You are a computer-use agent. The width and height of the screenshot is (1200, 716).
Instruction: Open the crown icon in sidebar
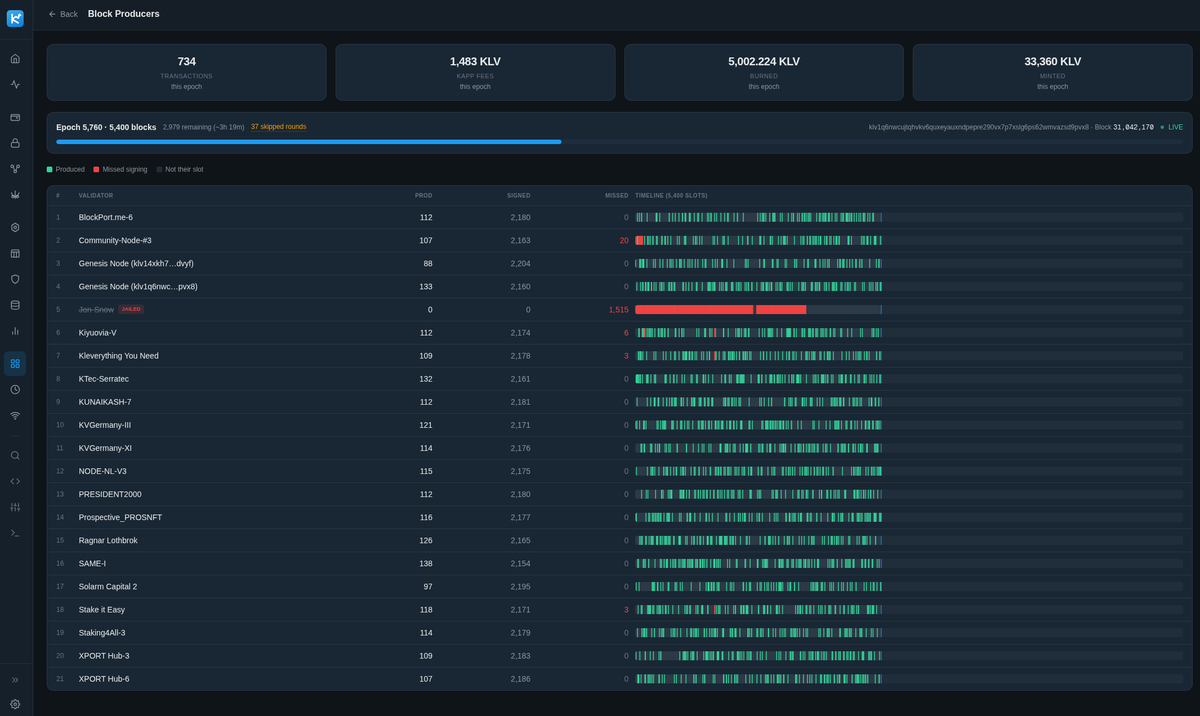pos(15,195)
